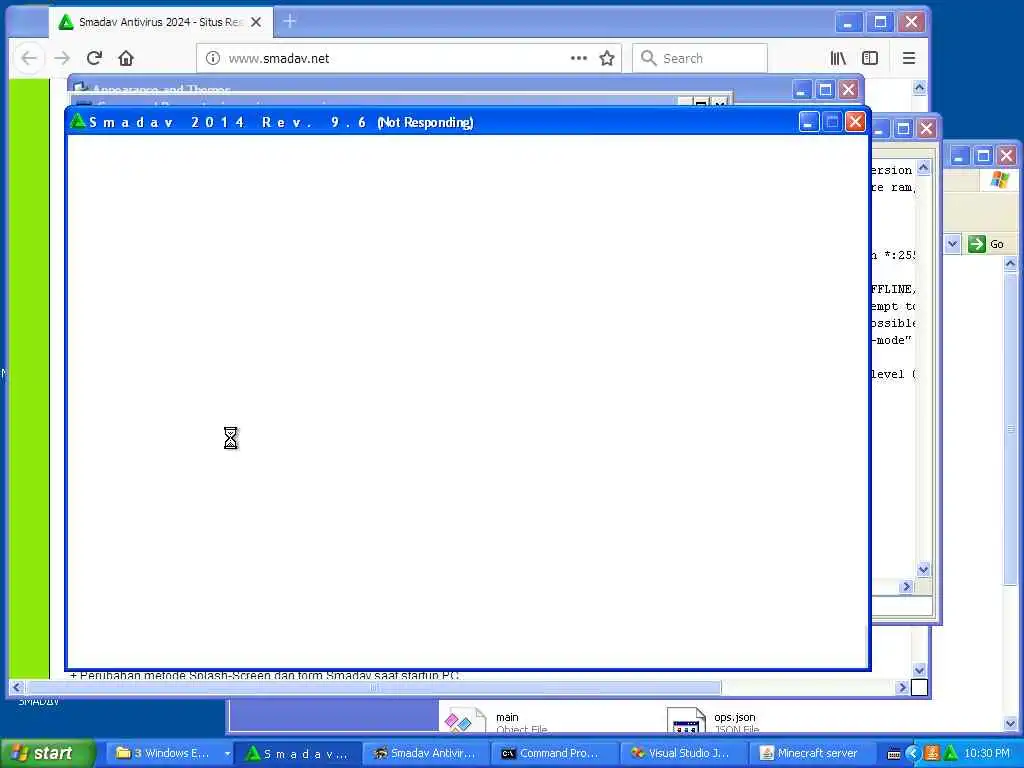Toggle the Firefox sidebar icon
Viewport: 1024px width, 768px height.
pyautogui.click(x=870, y=58)
